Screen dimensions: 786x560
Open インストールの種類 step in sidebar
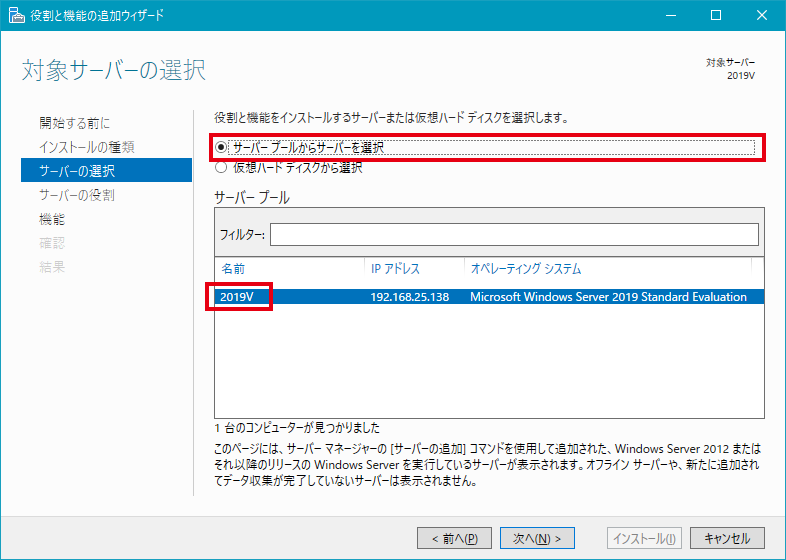coord(87,147)
